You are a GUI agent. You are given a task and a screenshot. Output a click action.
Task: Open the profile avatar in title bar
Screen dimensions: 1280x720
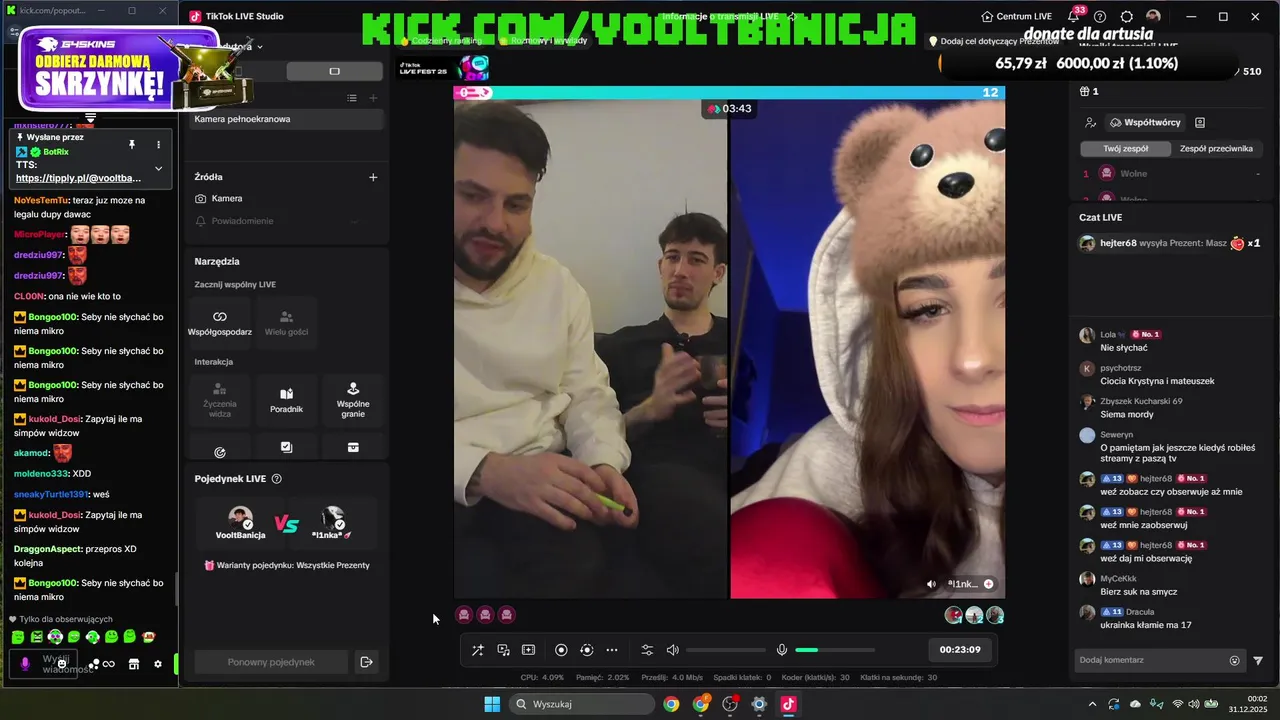point(1153,17)
